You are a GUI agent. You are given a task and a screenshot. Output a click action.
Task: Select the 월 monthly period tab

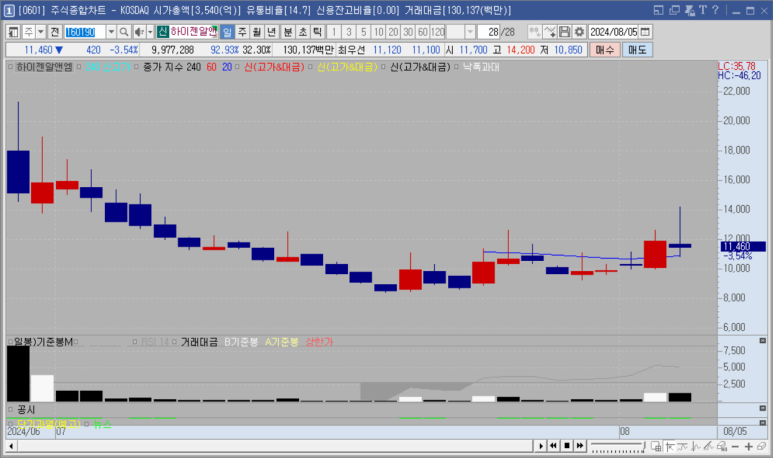(257, 32)
